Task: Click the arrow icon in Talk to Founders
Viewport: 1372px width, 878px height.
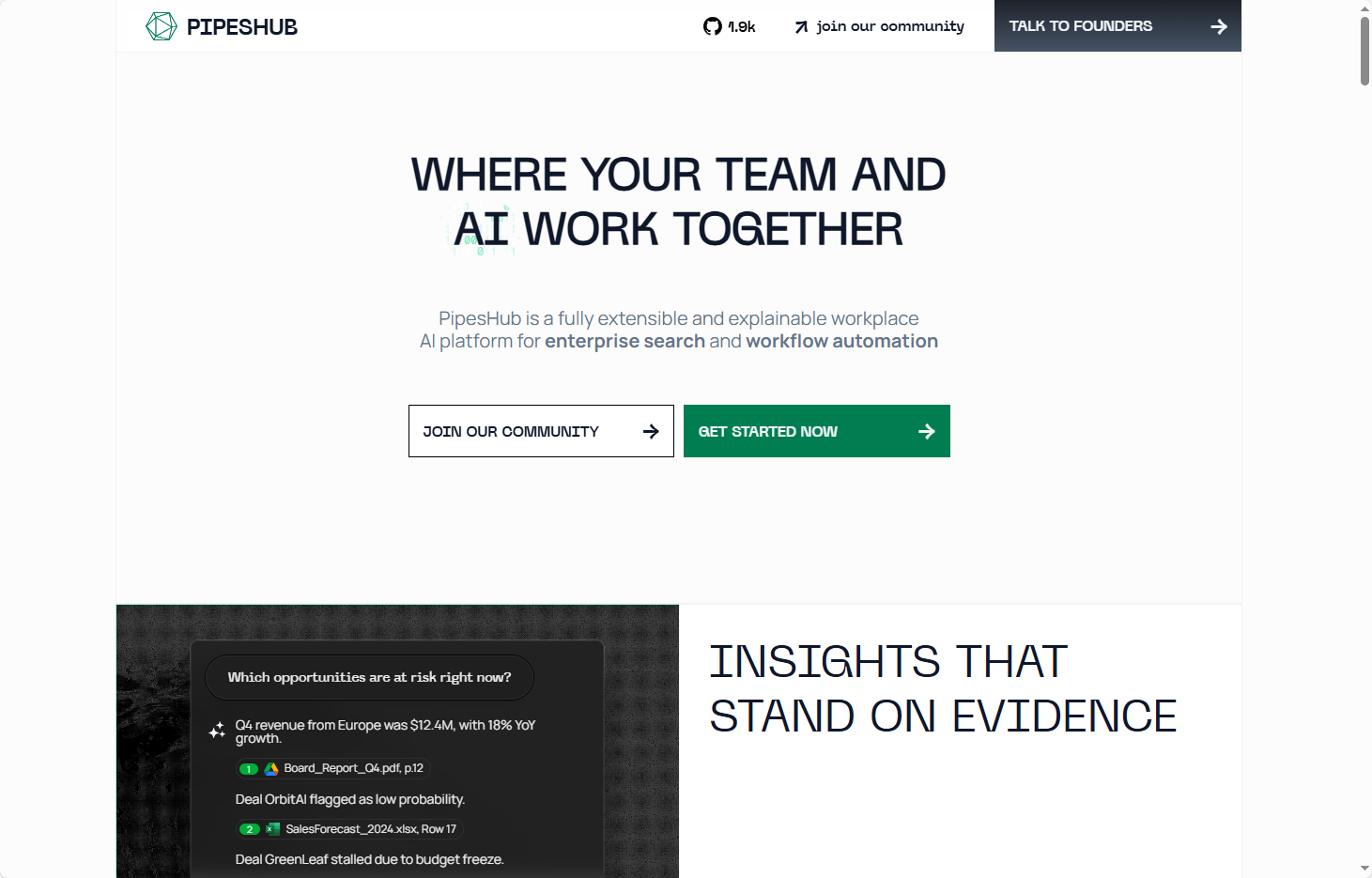Action: click(1219, 26)
